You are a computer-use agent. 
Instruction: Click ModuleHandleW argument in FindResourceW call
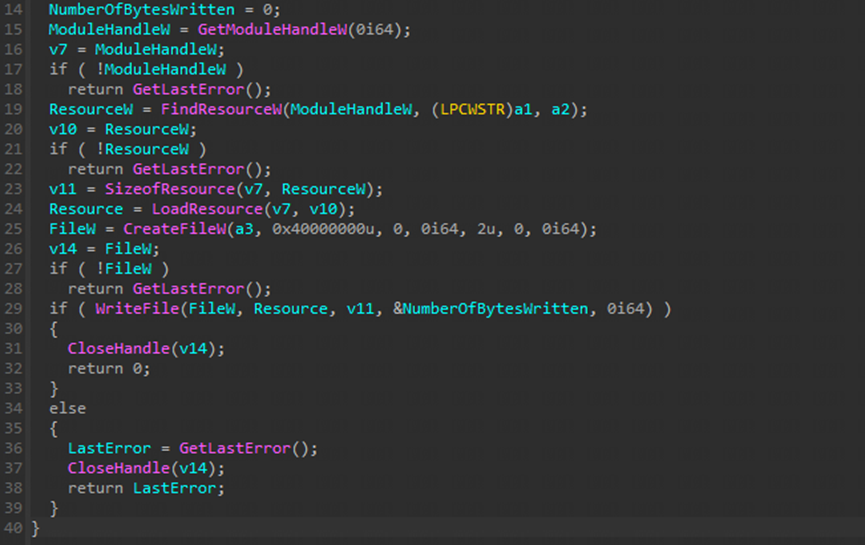351,109
